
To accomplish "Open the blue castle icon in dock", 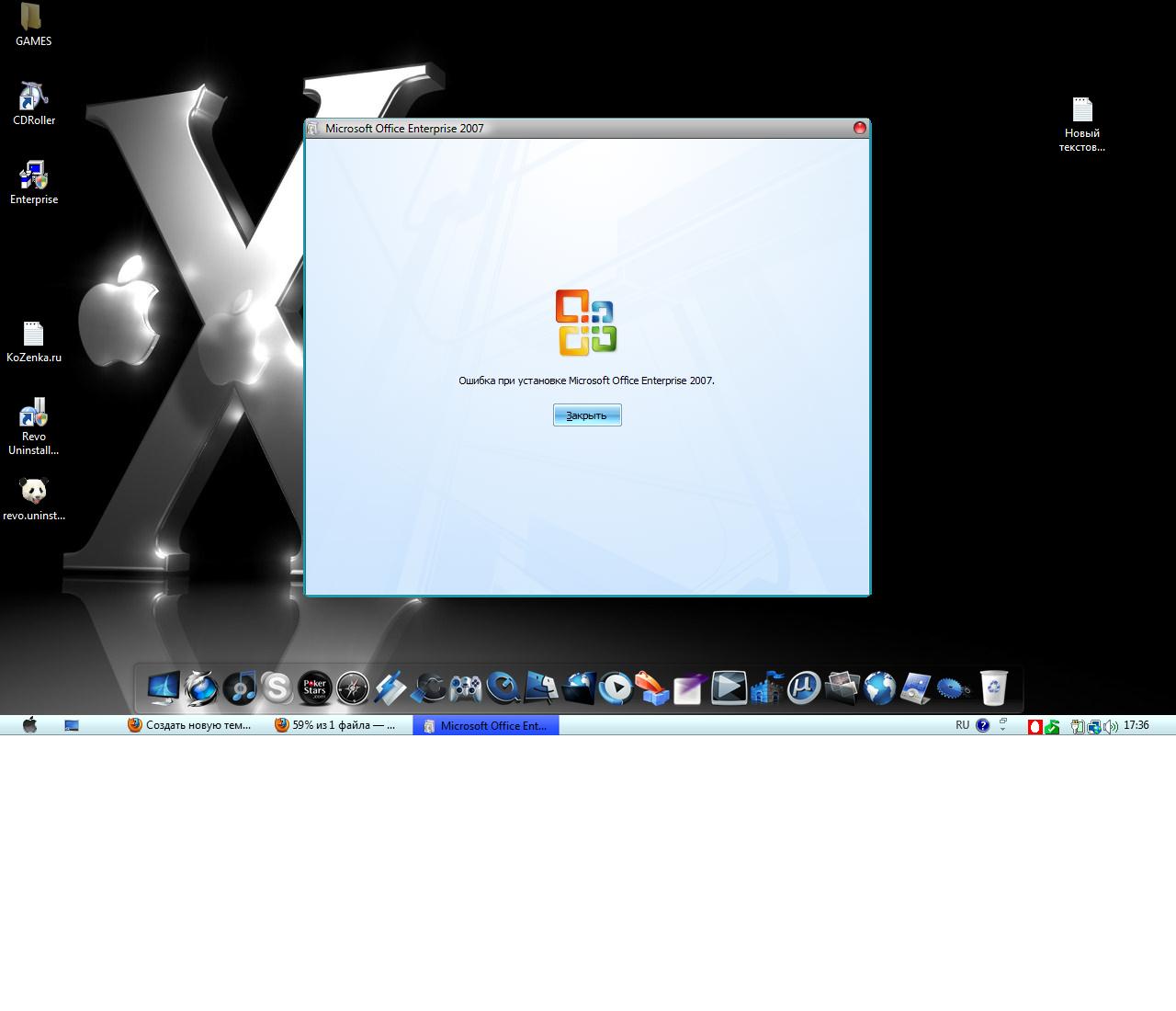I will pyautogui.click(x=766, y=687).
